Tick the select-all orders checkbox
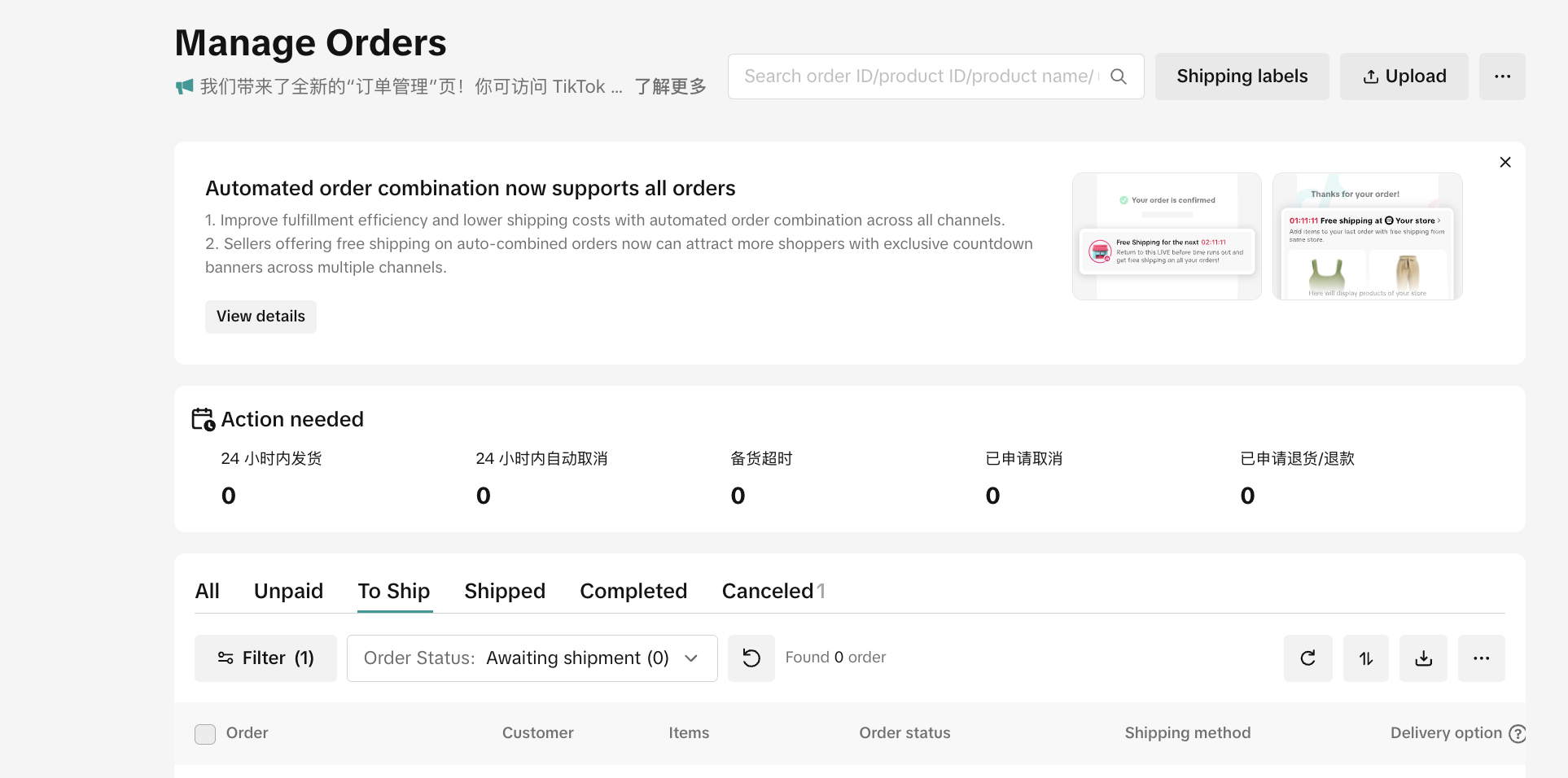Image resolution: width=1568 pixels, height=778 pixels. click(205, 734)
